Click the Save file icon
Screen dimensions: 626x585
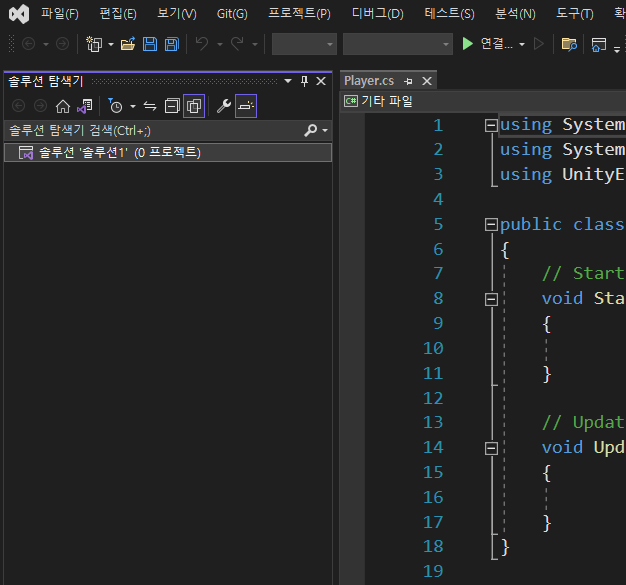(x=150, y=44)
